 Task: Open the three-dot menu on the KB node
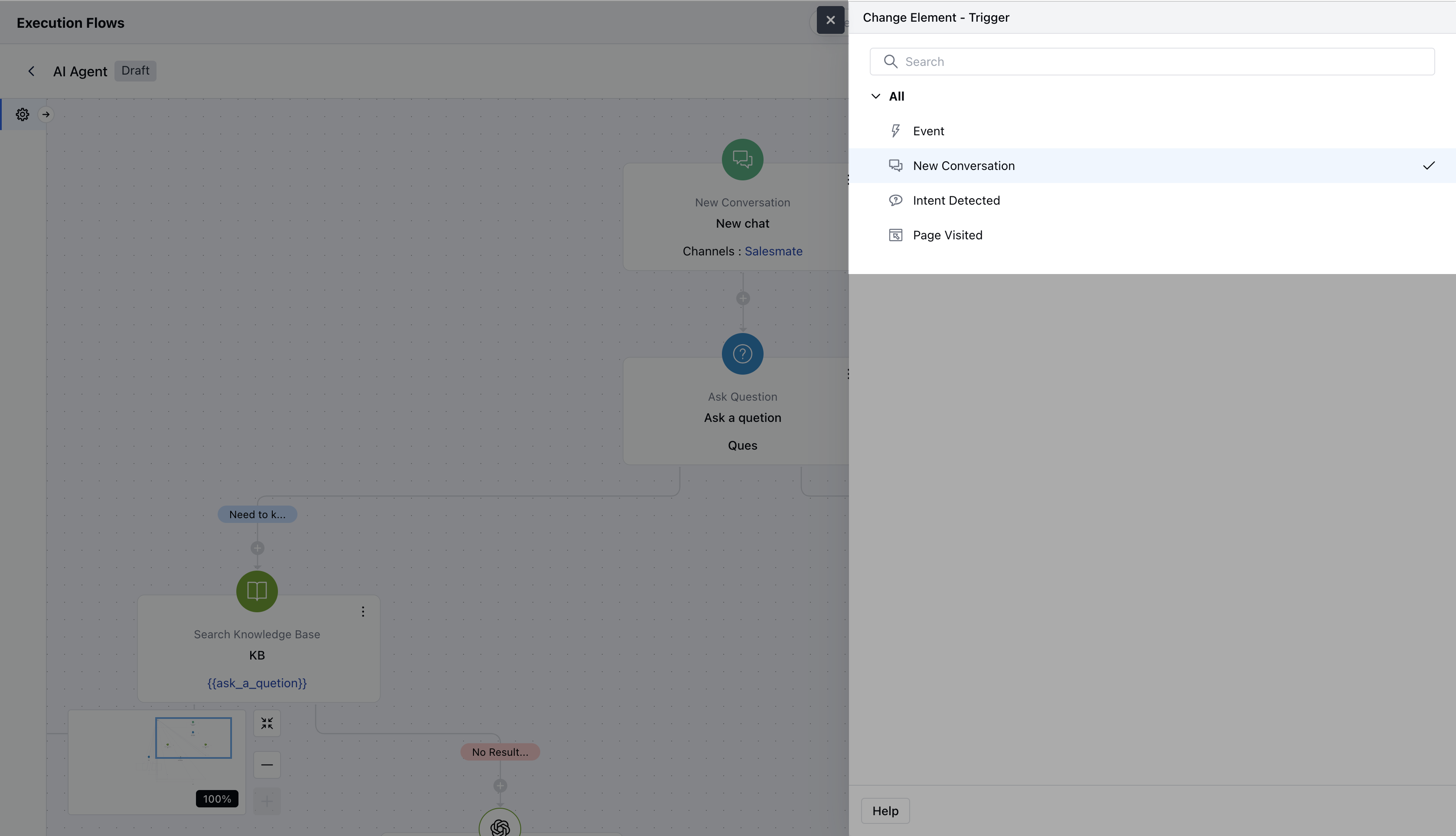(363, 611)
